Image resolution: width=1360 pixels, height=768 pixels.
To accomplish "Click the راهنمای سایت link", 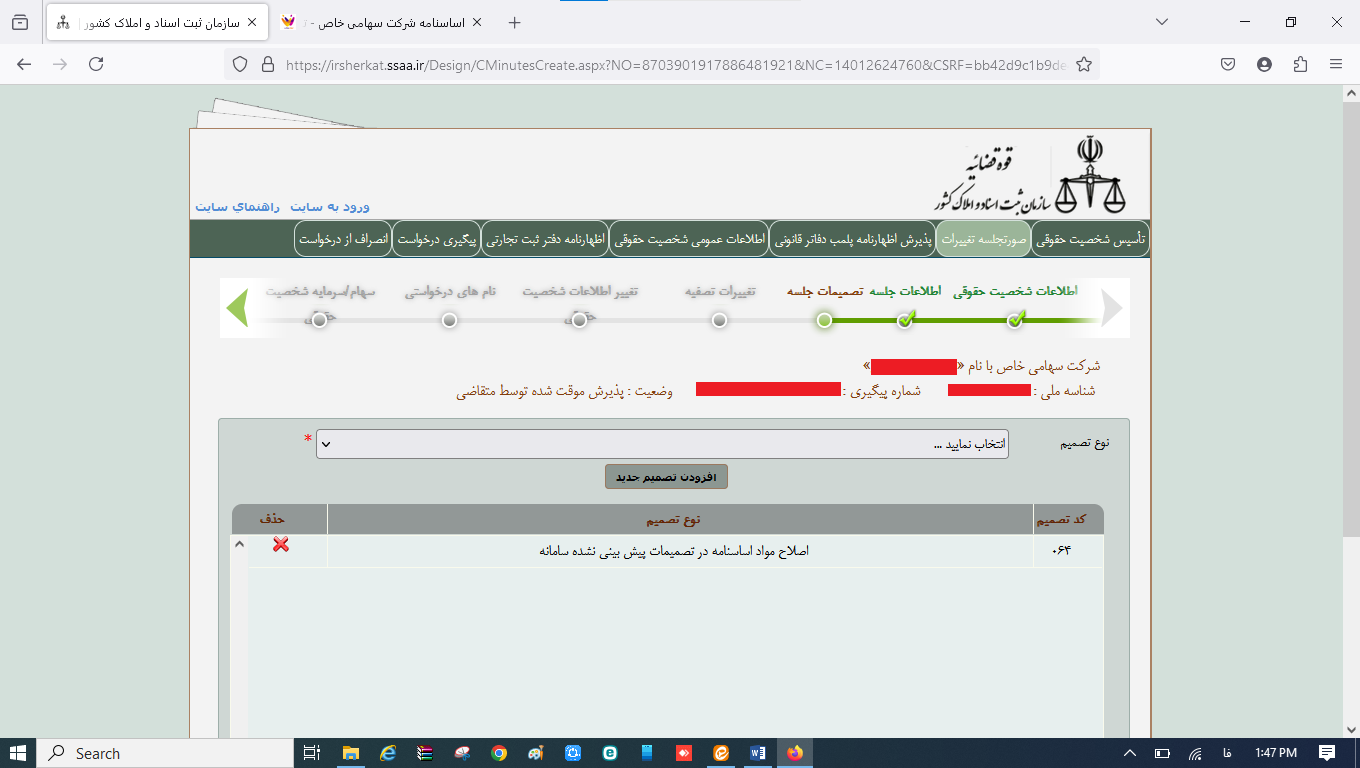I will [x=238, y=206].
